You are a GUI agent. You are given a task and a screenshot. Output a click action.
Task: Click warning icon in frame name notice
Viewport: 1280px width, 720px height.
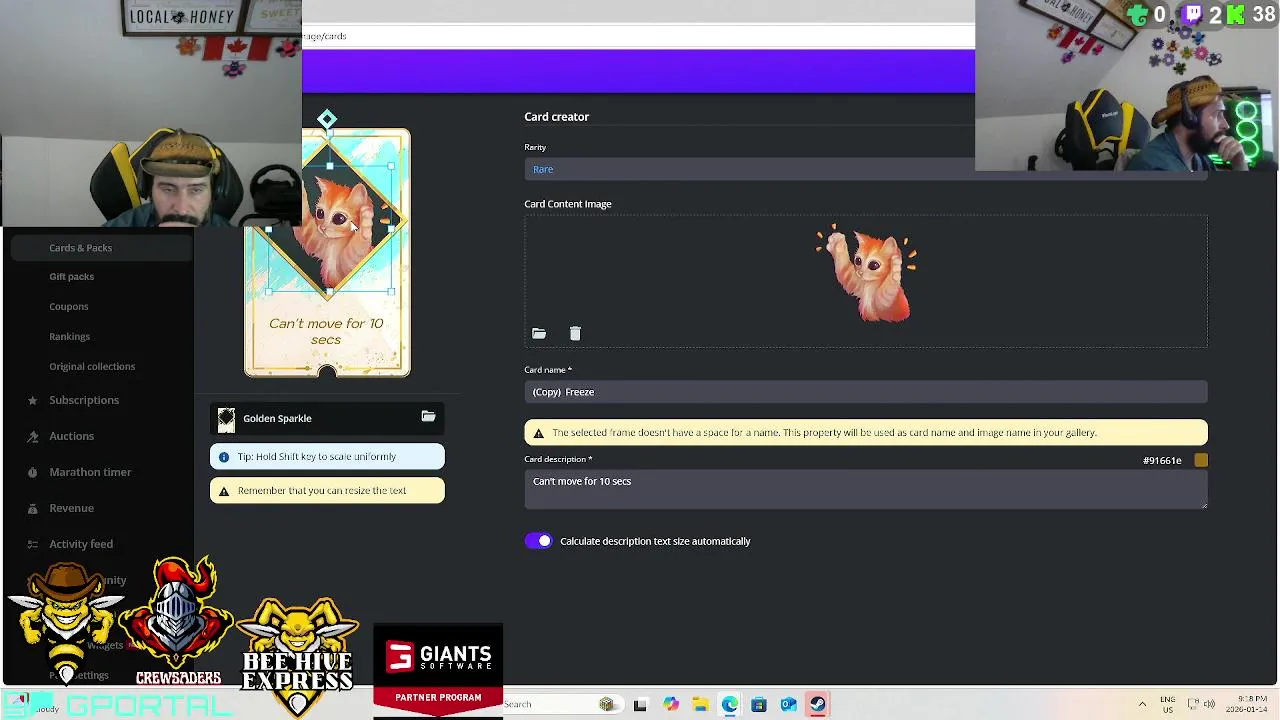(x=539, y=433)
